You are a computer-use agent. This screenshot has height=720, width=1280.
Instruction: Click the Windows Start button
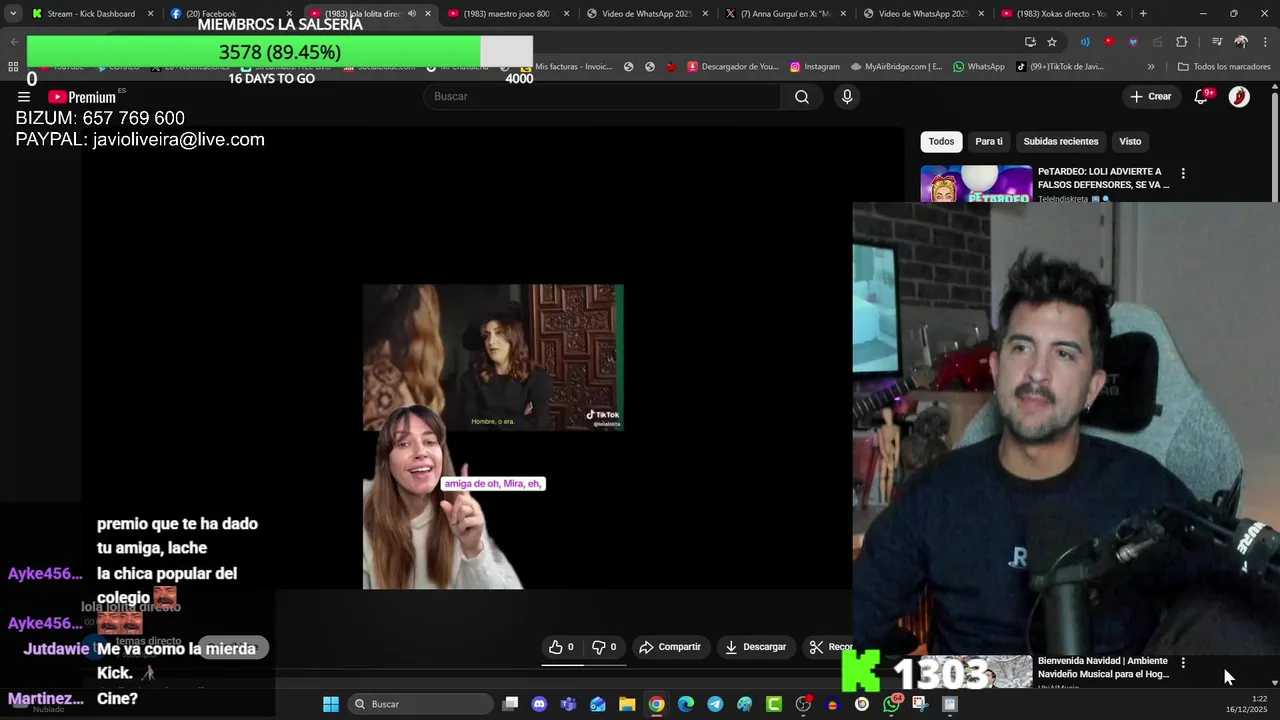click(331, 704)
